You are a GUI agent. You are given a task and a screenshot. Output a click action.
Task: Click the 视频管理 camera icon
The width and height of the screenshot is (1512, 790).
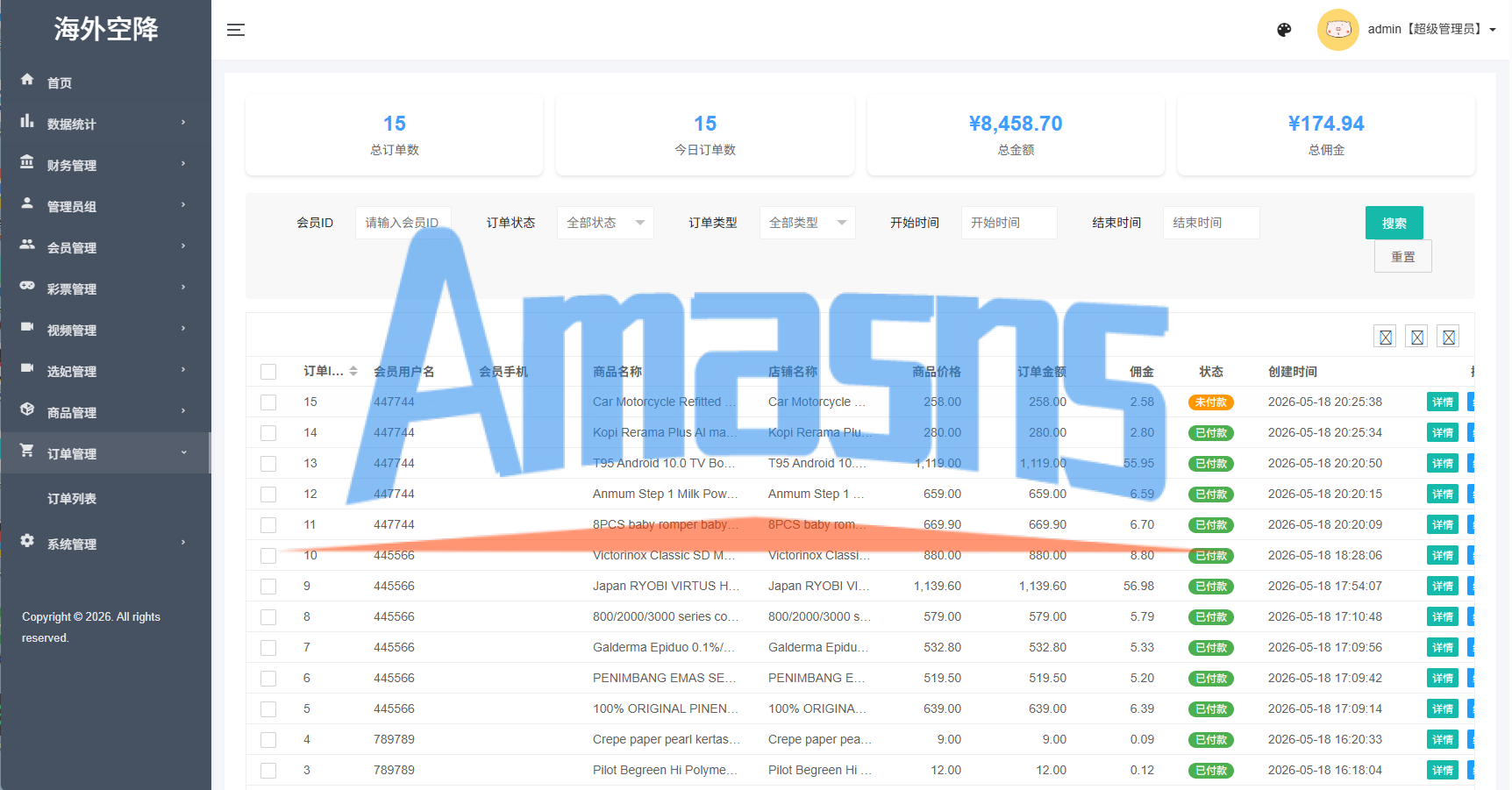(x=27, y=327)
